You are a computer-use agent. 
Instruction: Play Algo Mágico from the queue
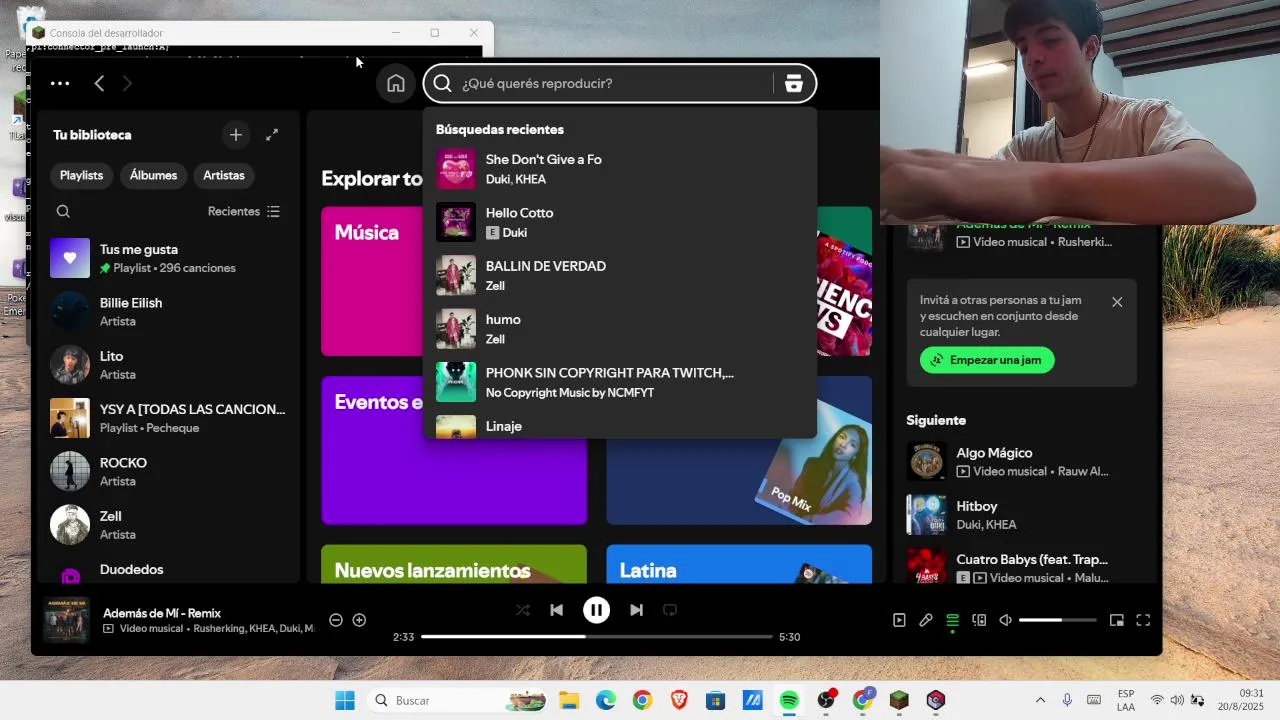click(1022, 461)
